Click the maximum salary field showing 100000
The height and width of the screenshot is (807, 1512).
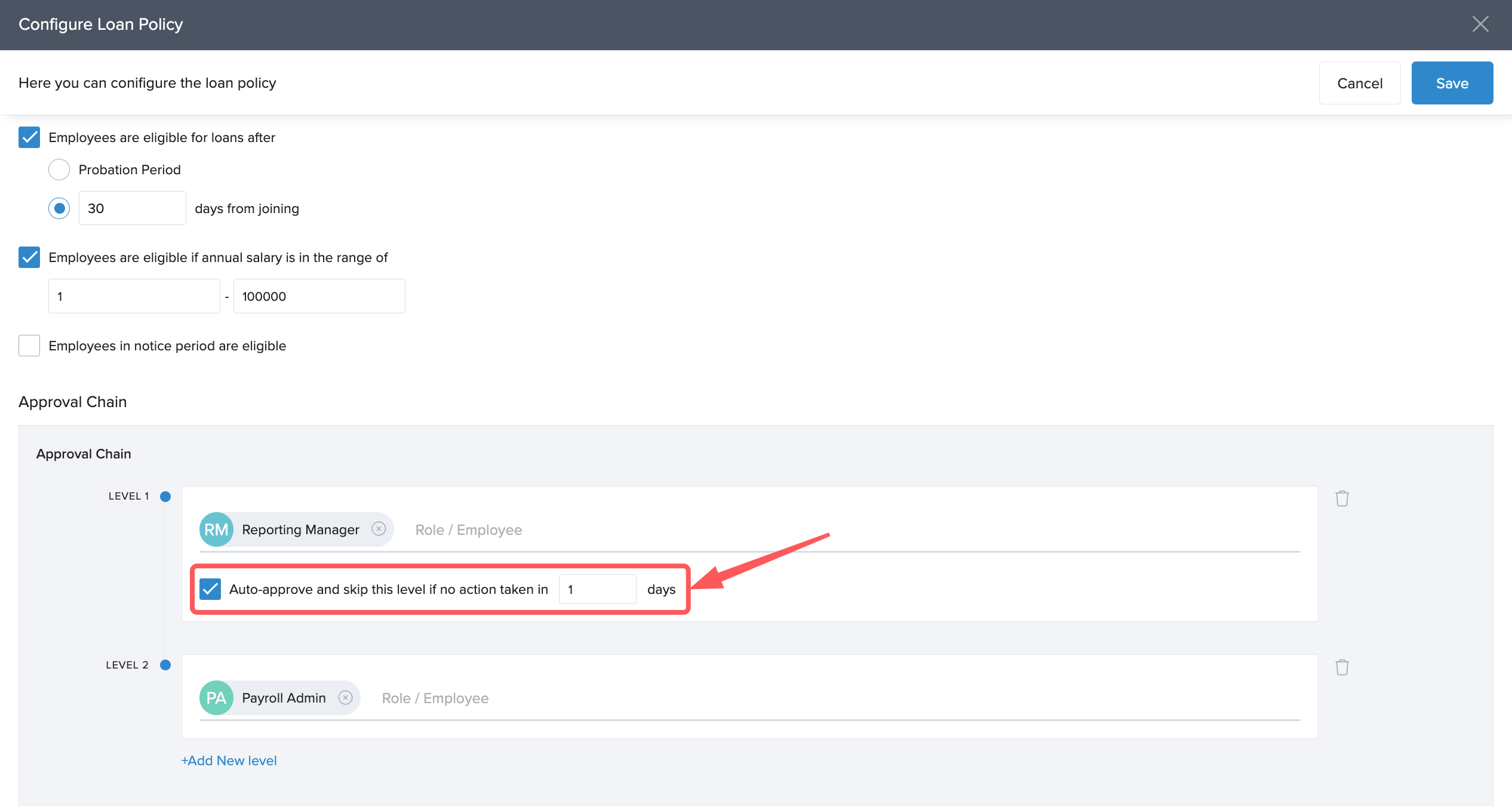[319, 296]
